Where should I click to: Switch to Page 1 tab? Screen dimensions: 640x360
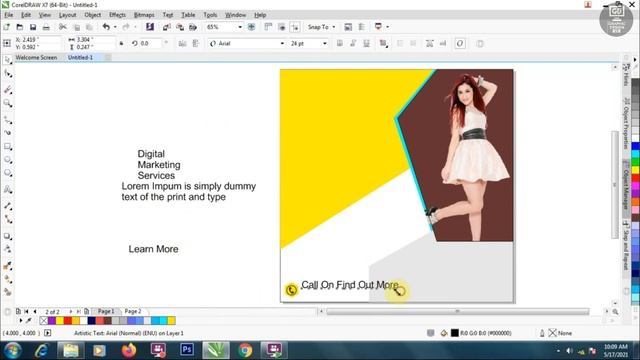(x=106, y=311)
